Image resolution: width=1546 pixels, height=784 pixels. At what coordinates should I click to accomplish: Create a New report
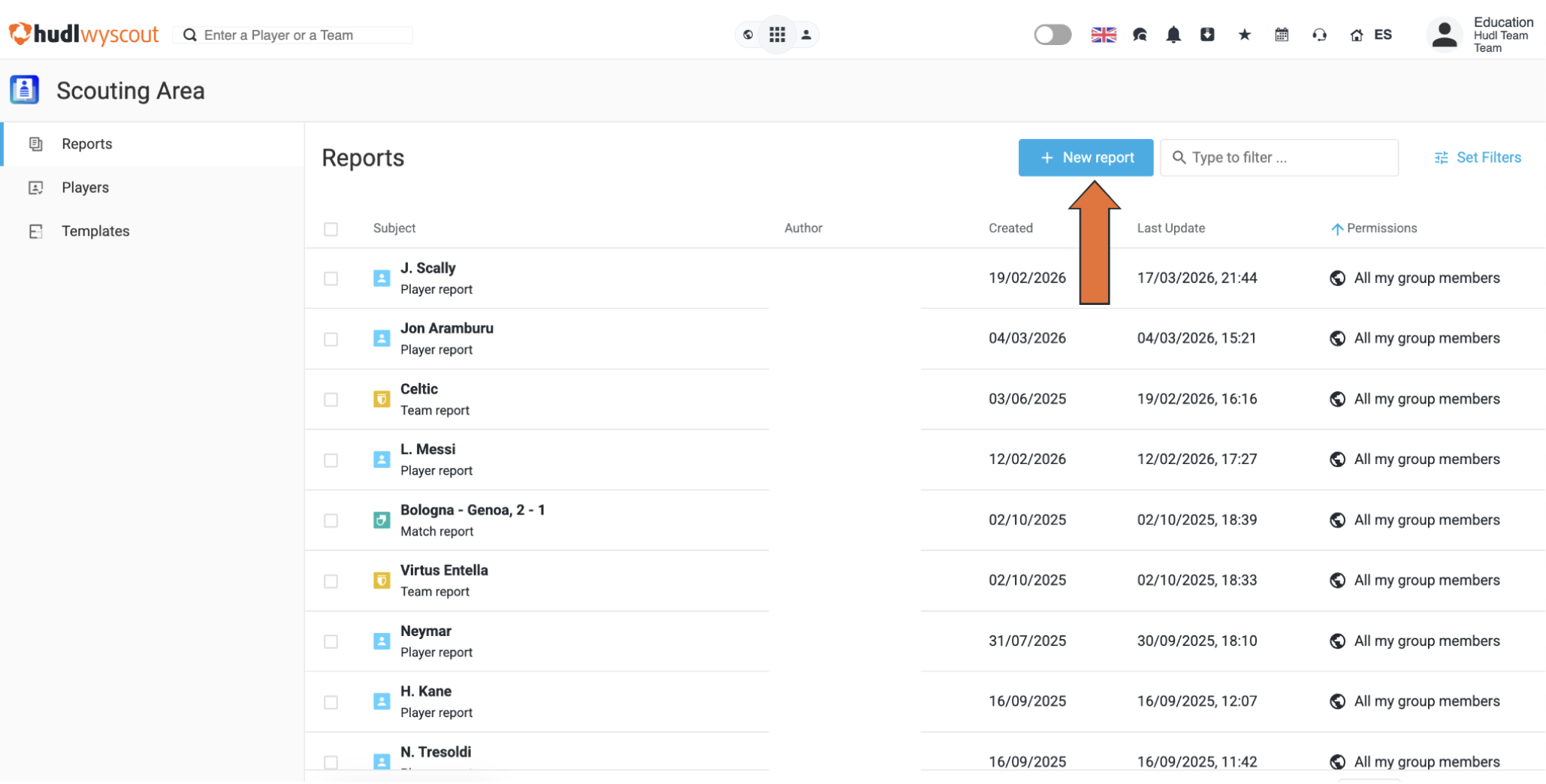[1086, 158]
